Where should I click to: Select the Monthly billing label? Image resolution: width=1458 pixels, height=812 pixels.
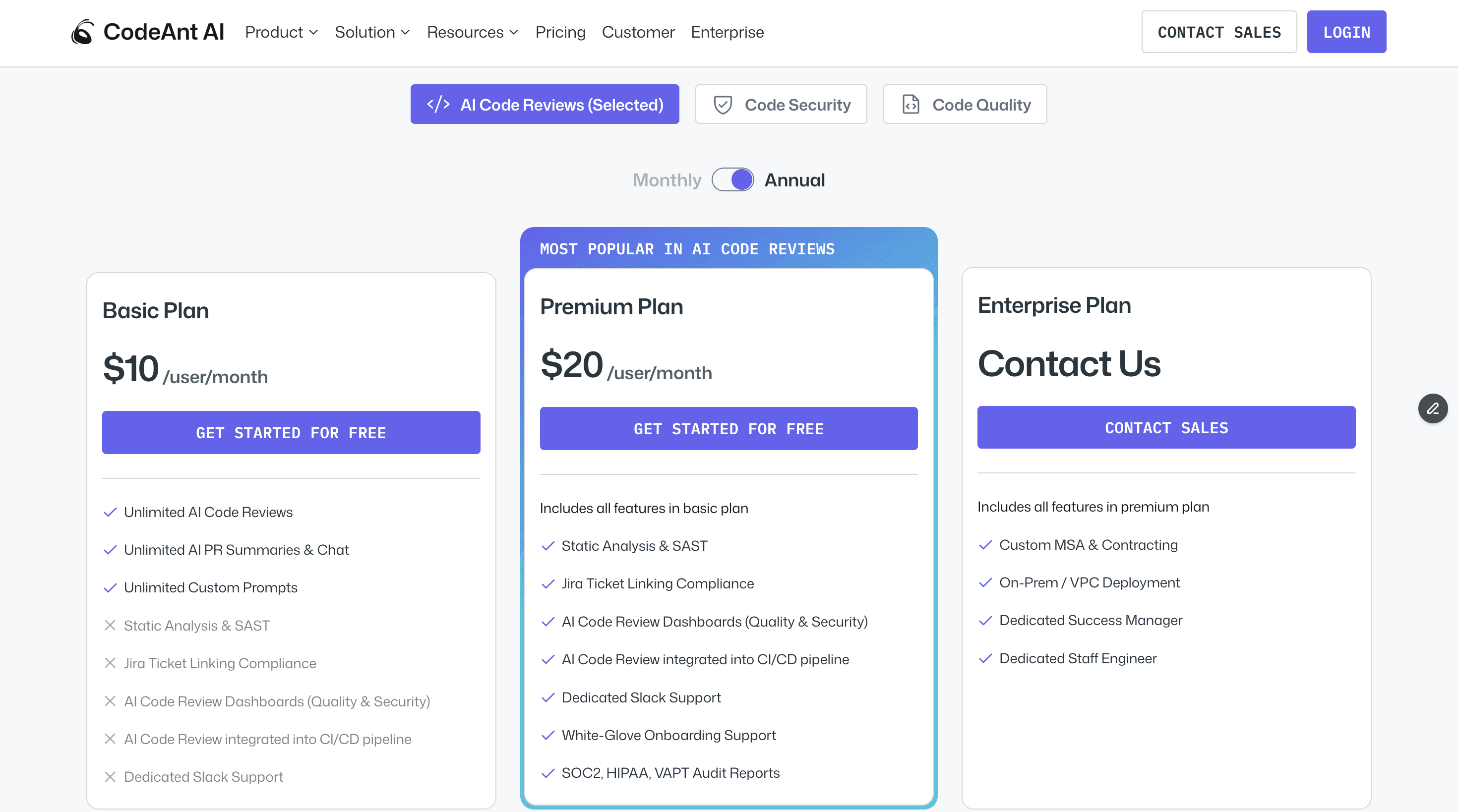coord(667,180)
